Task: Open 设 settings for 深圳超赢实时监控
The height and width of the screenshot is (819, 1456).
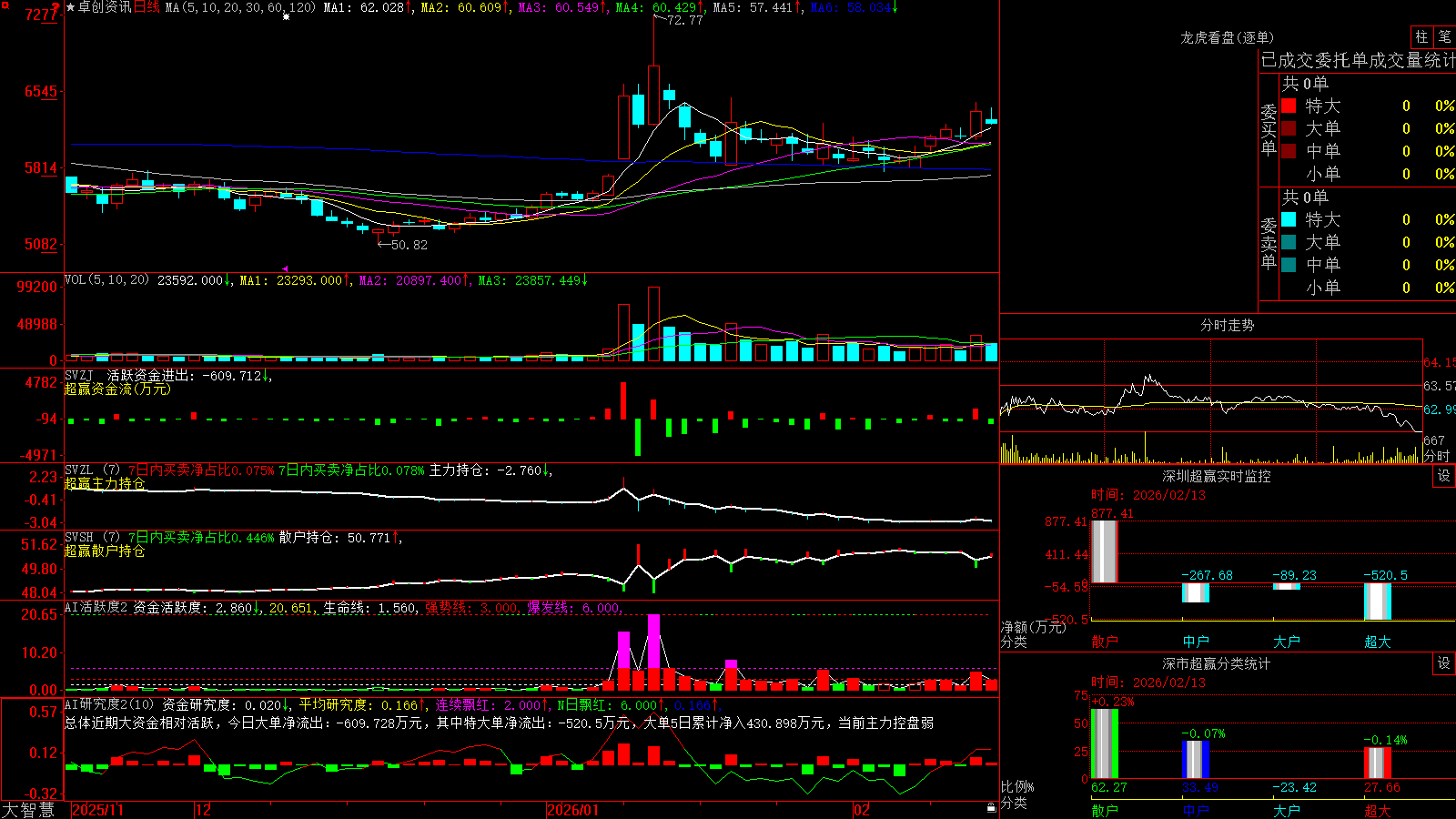Action: pos(1444,476)
